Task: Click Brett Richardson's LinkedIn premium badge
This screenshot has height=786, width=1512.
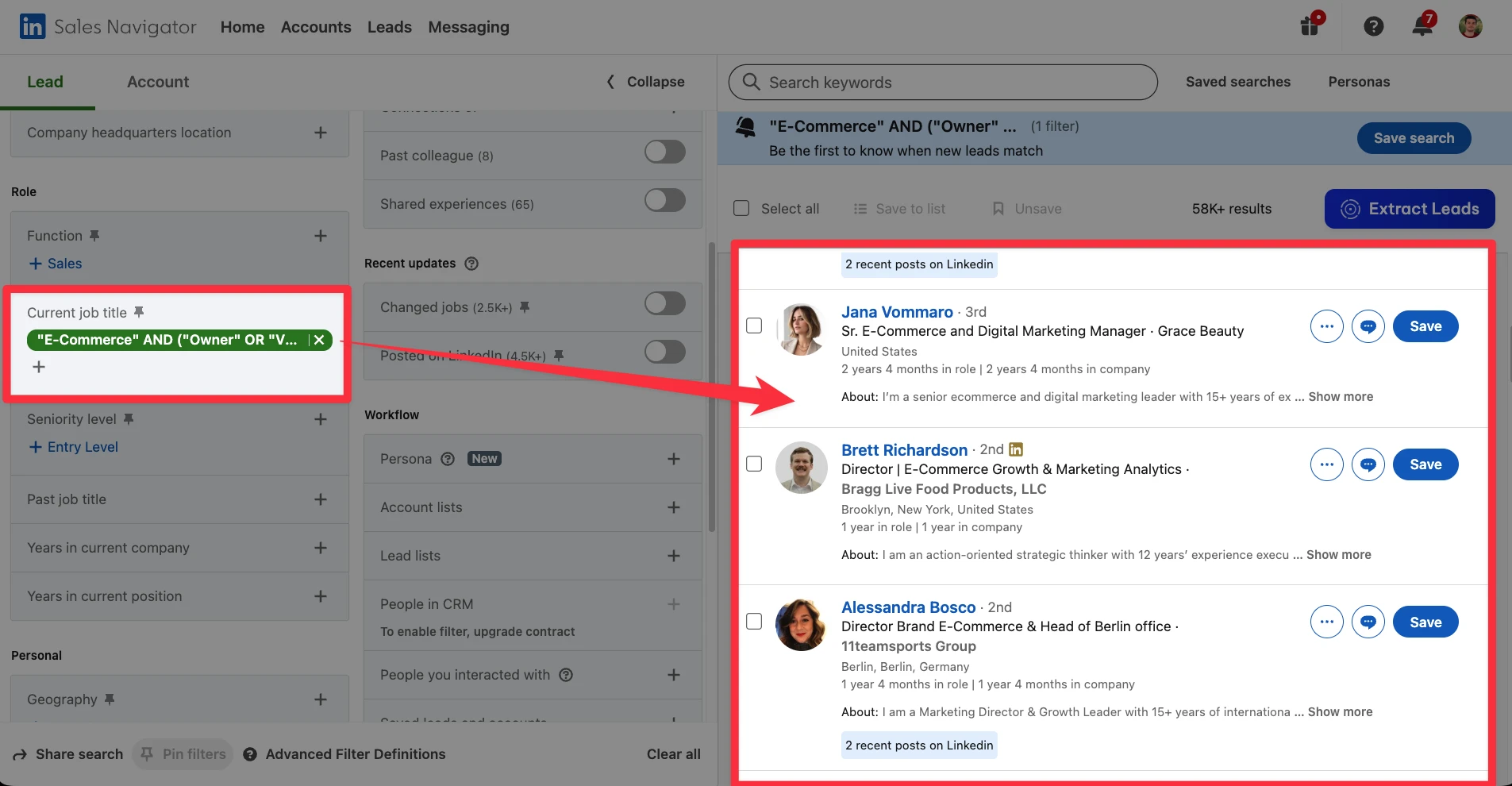Action: click(1016, 449)
